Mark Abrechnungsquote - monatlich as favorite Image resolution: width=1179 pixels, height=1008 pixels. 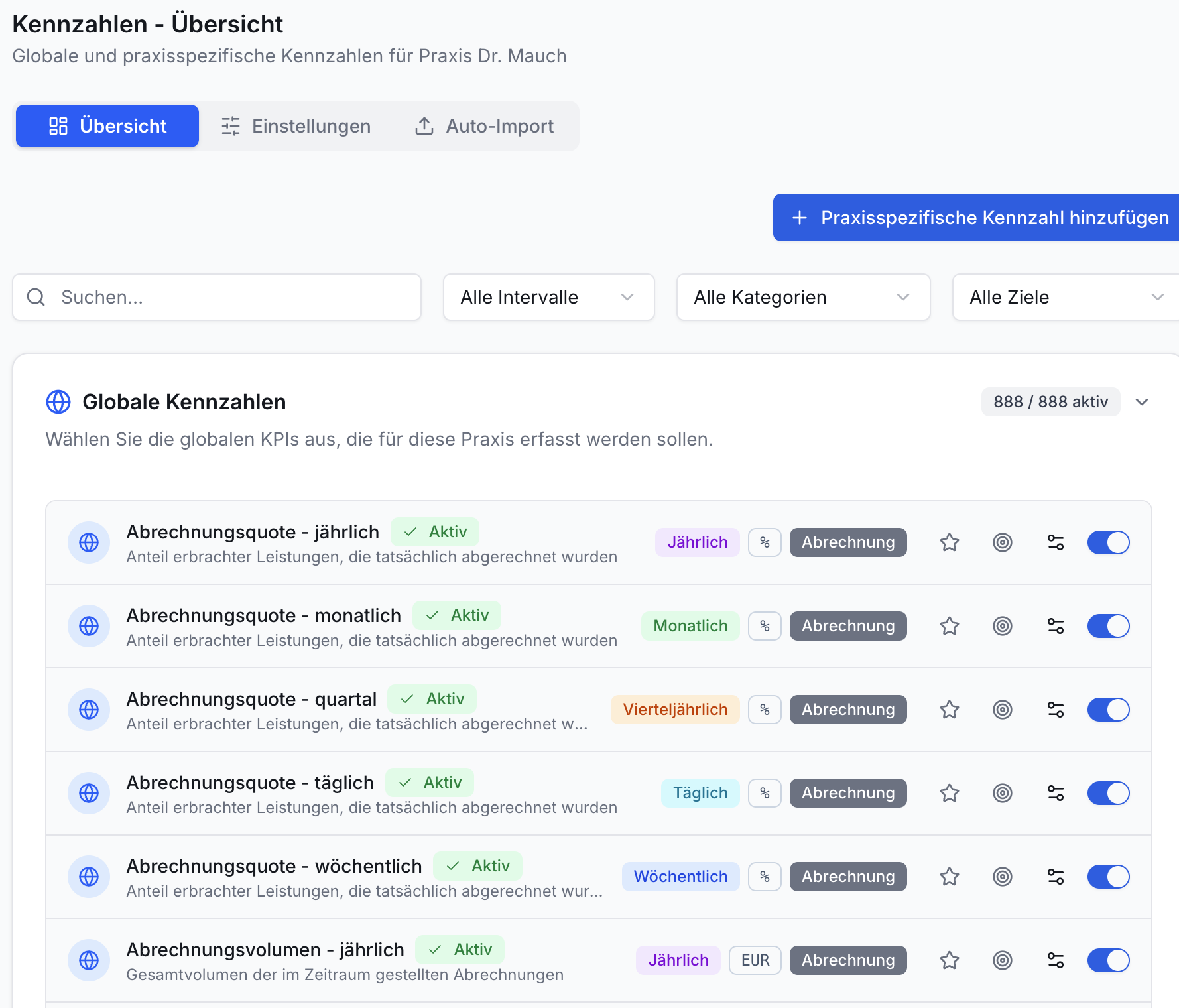[x=950, y=626]
